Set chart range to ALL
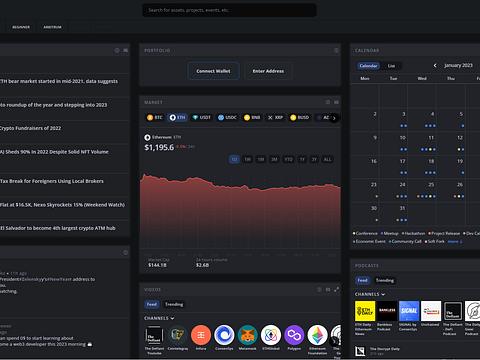 [x=327, y=159]
